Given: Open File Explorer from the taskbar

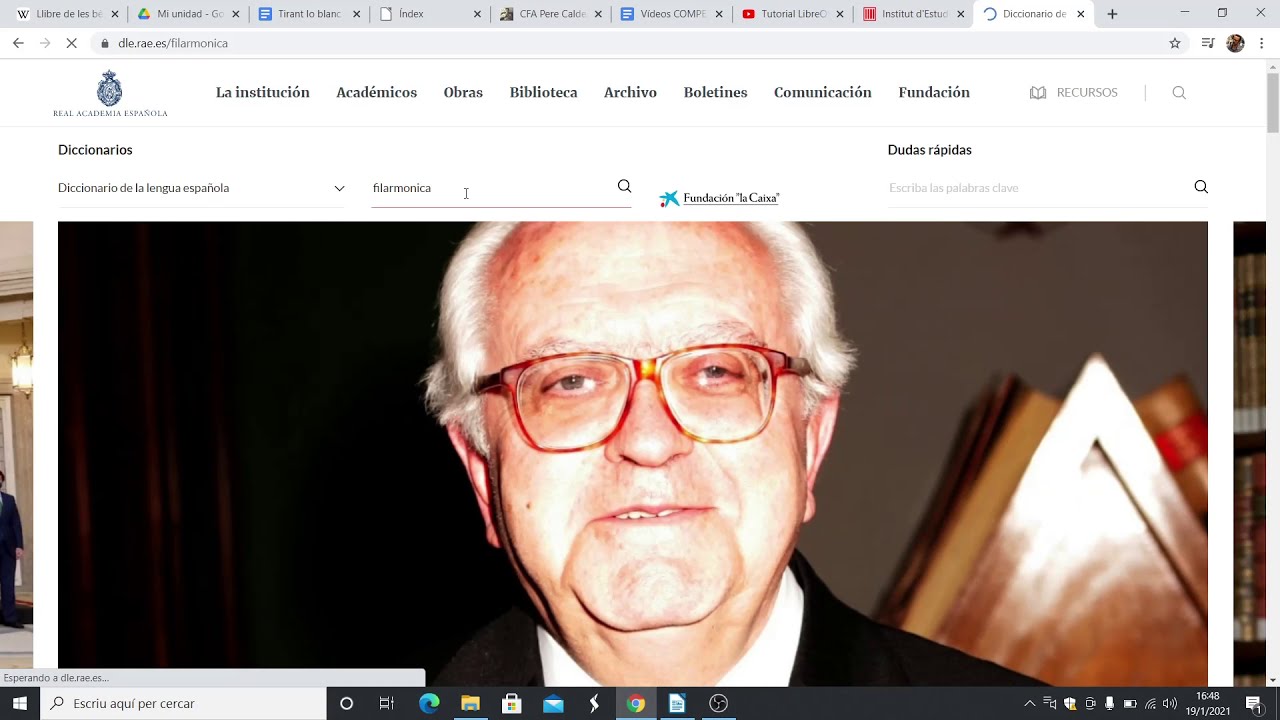Looking at the screenshot, I should point(470,703).
